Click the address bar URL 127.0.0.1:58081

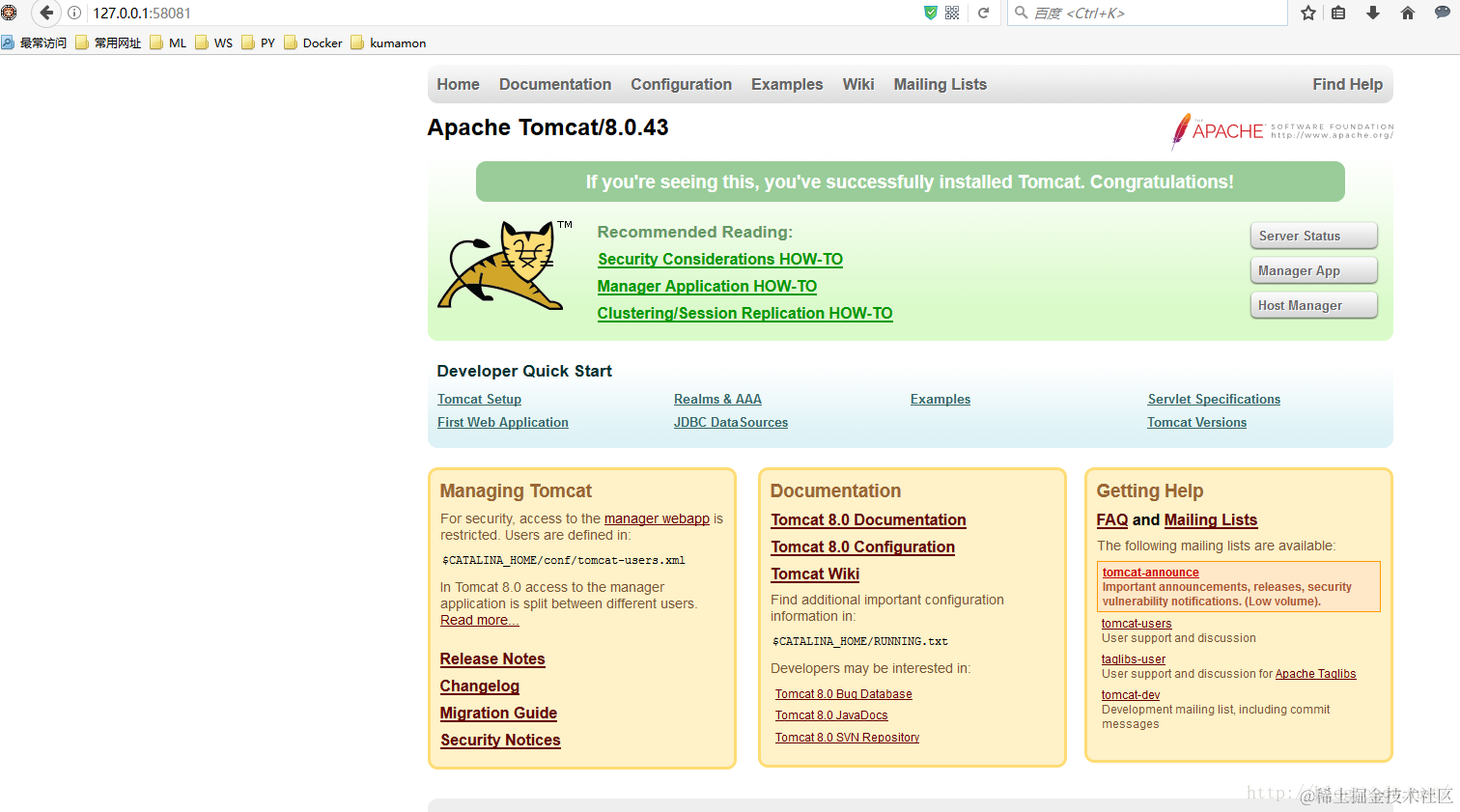(142, 14)
